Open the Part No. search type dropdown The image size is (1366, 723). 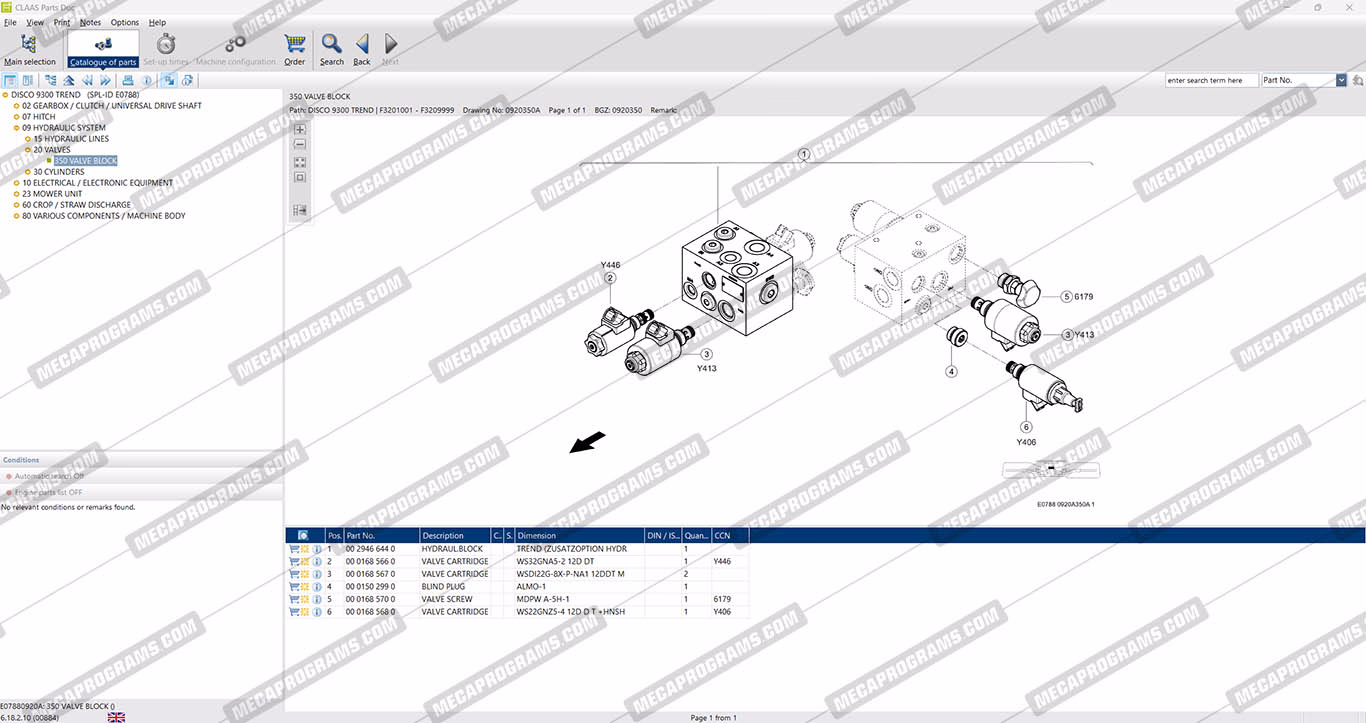click(x=1341, y=80)
